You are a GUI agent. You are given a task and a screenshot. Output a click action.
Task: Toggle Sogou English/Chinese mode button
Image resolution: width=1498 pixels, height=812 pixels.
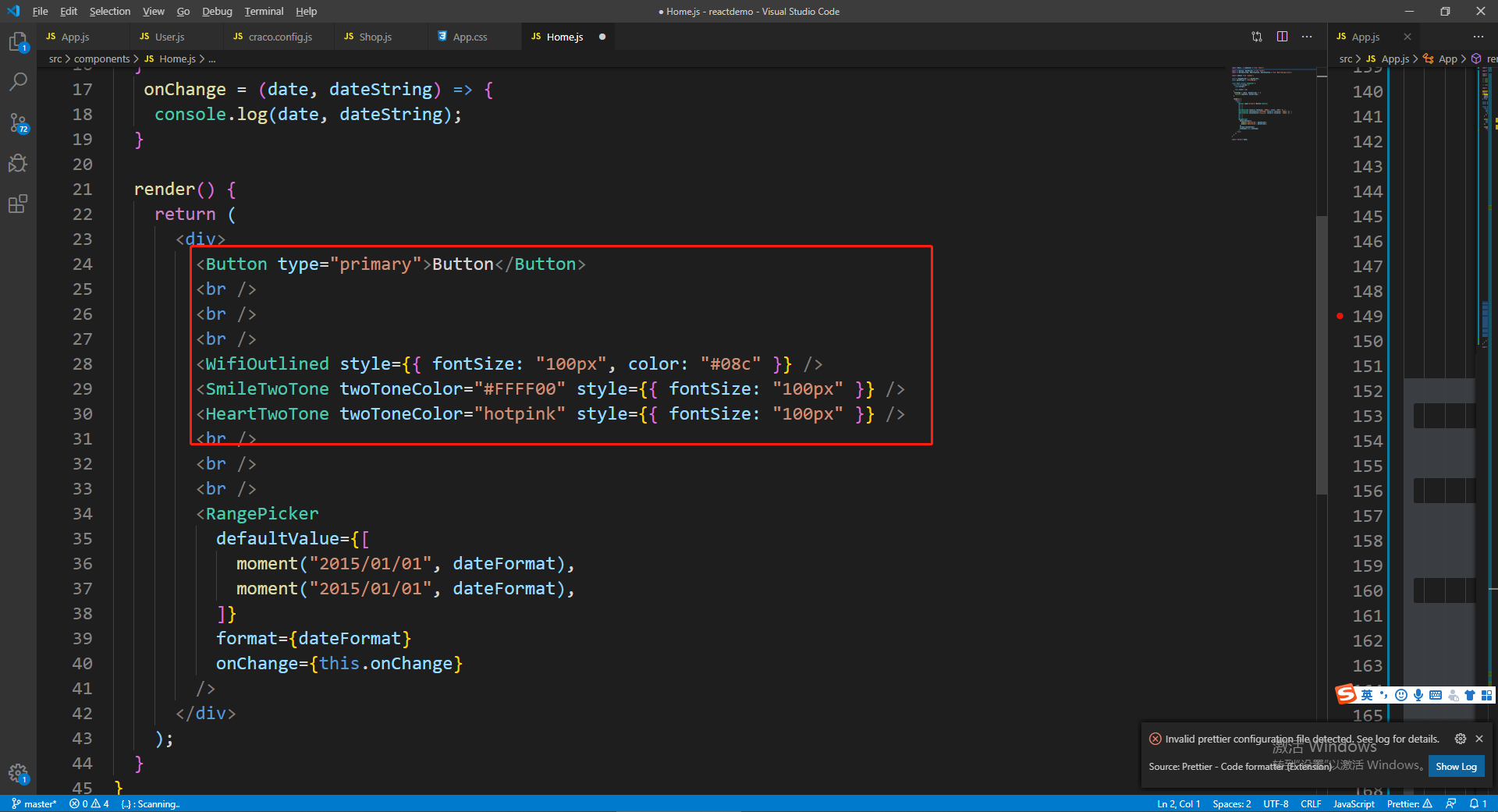tap(1367, 695)
